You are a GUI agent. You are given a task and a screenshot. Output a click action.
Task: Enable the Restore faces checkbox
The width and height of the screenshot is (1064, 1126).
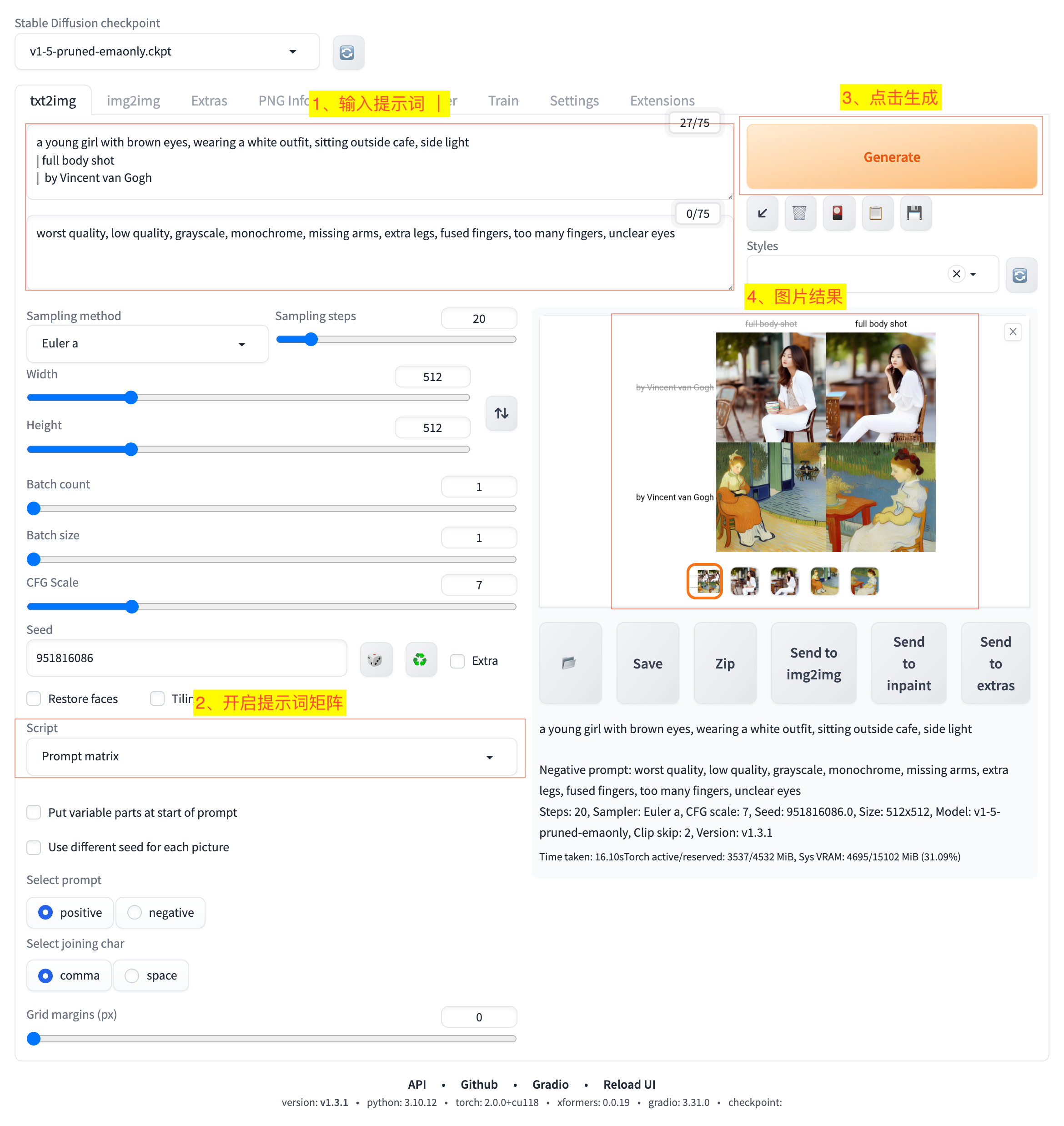pyautogui.click(x=35, y=698)
